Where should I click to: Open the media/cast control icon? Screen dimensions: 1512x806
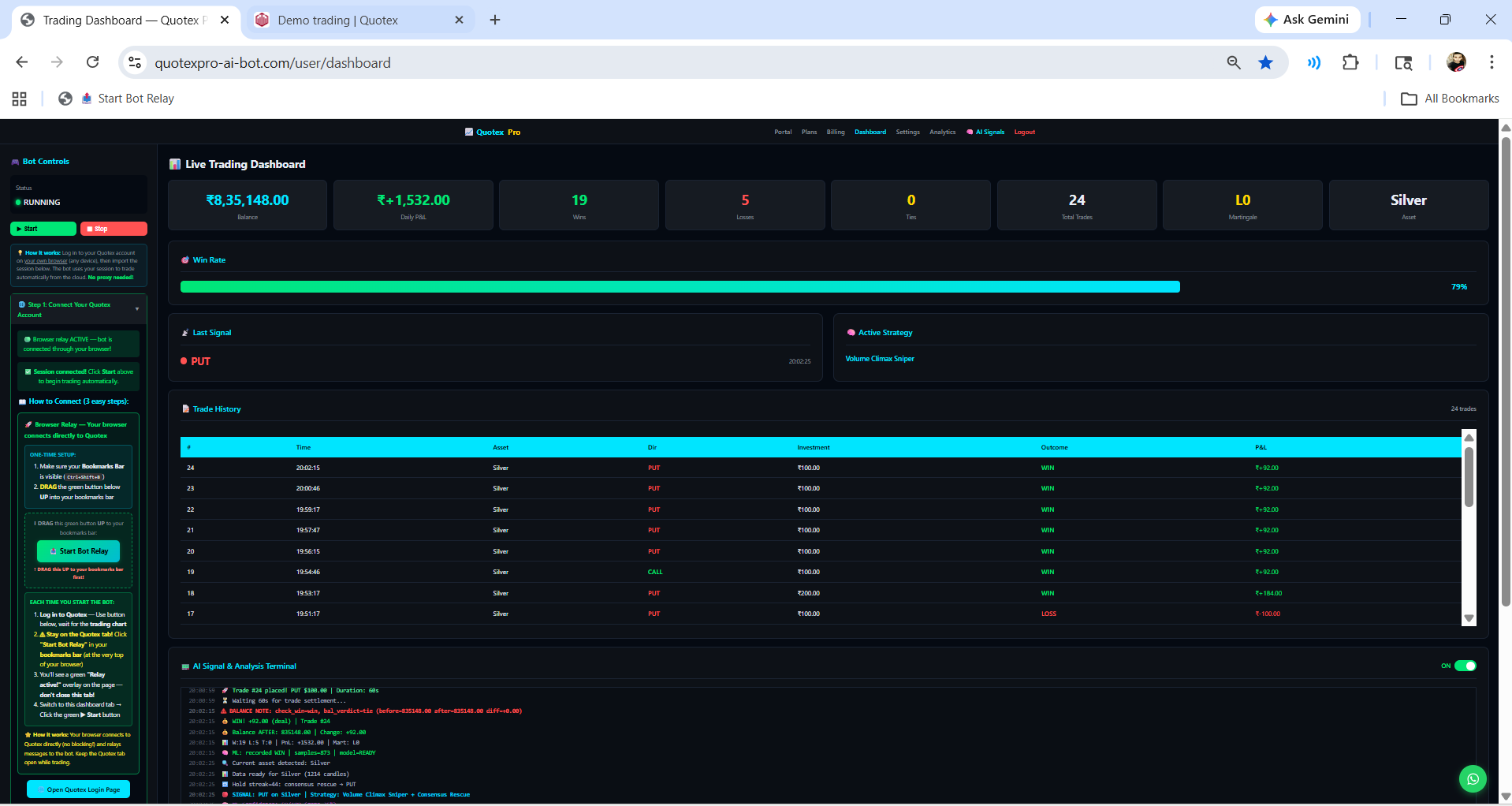tap(1313, 62)
